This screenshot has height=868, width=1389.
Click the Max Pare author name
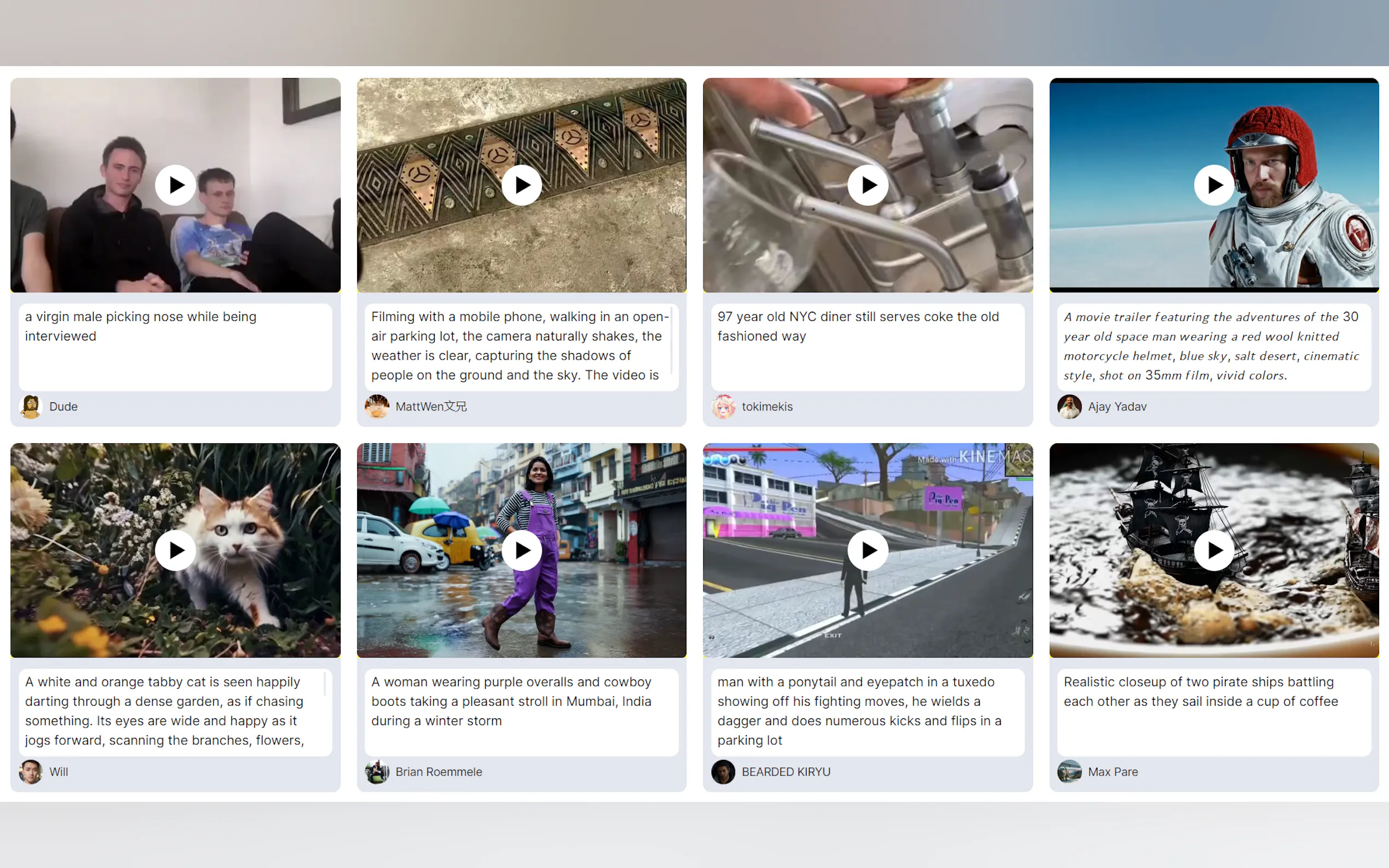[x=1112, y=772]
